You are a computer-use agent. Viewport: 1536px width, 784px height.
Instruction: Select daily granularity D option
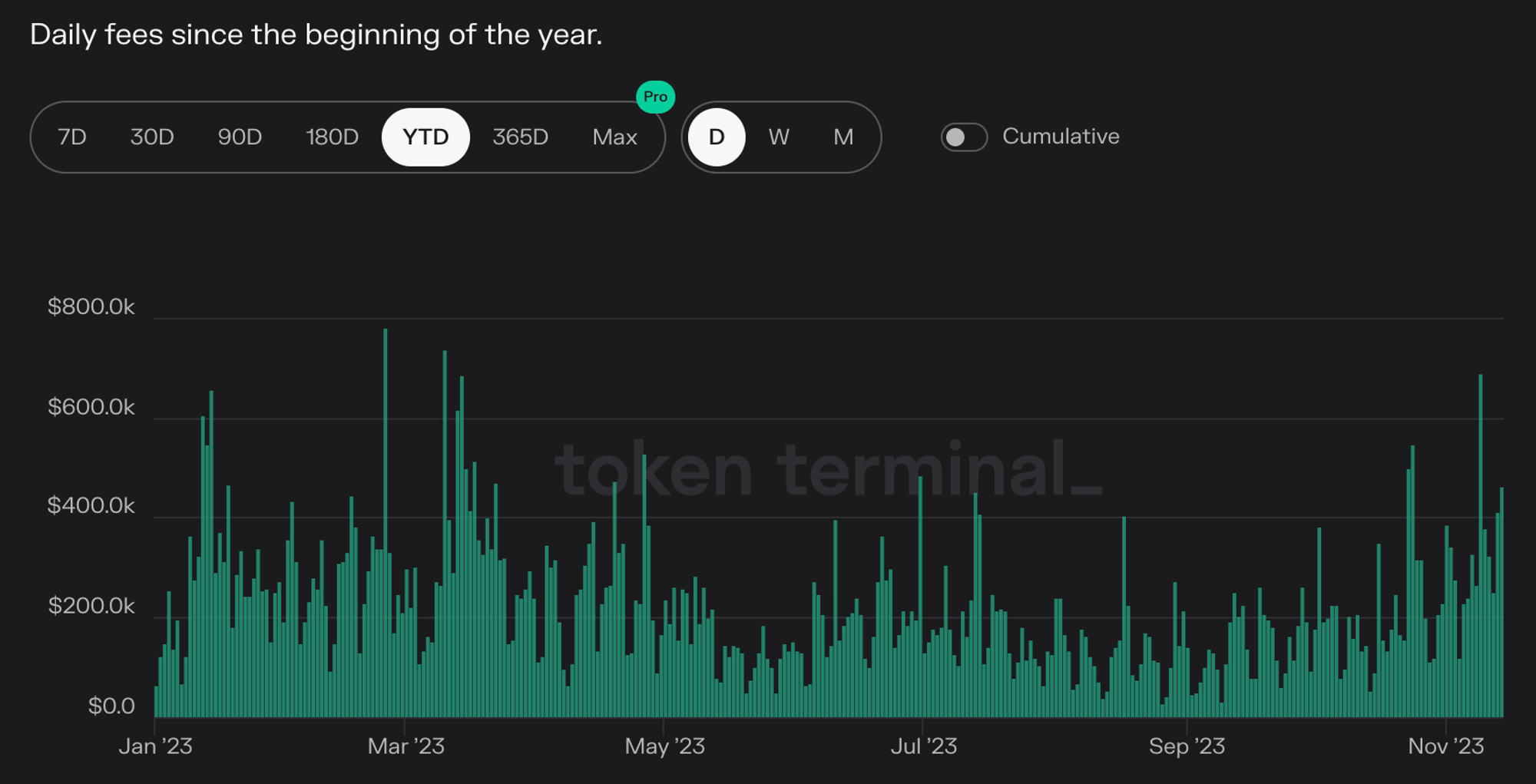[717, 137]
